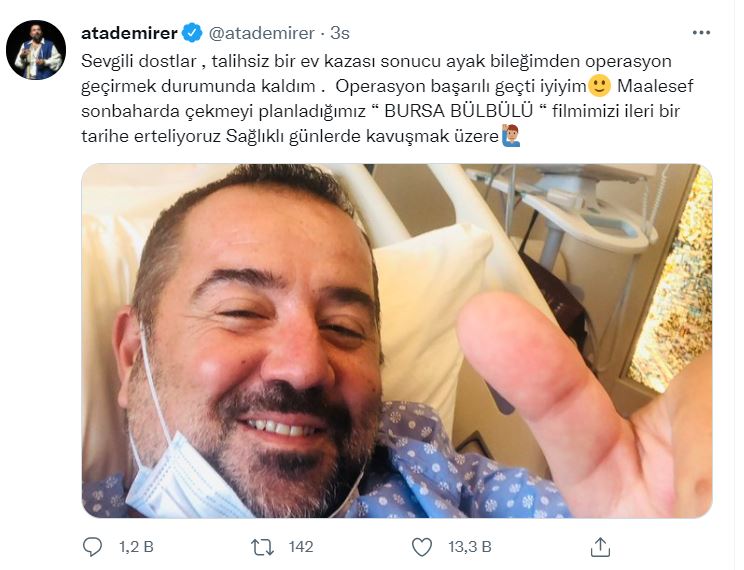Retweet using the double-arrow icon

262,547
